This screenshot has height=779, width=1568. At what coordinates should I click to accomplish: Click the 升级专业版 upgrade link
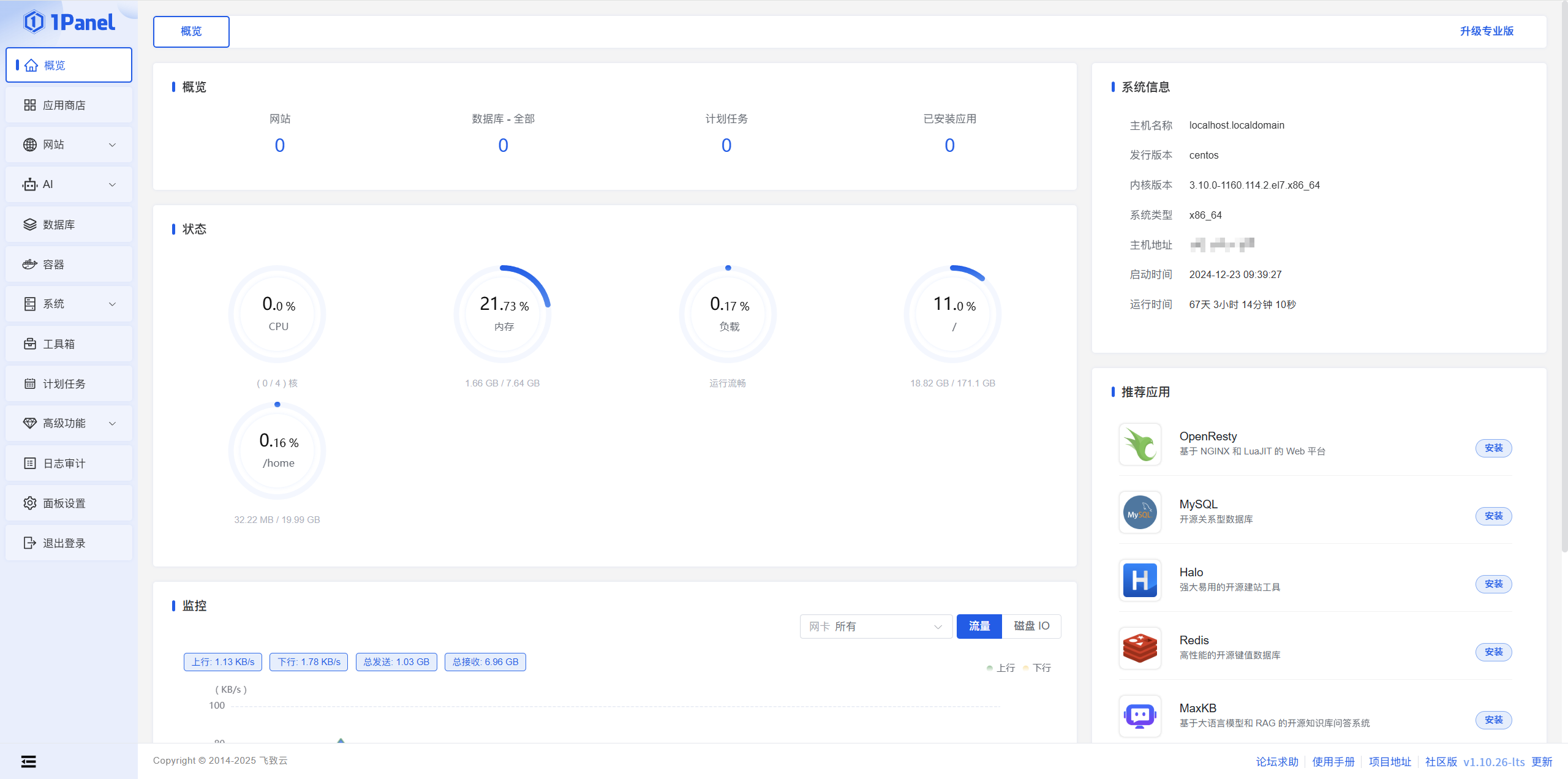tap(1486, 31)
